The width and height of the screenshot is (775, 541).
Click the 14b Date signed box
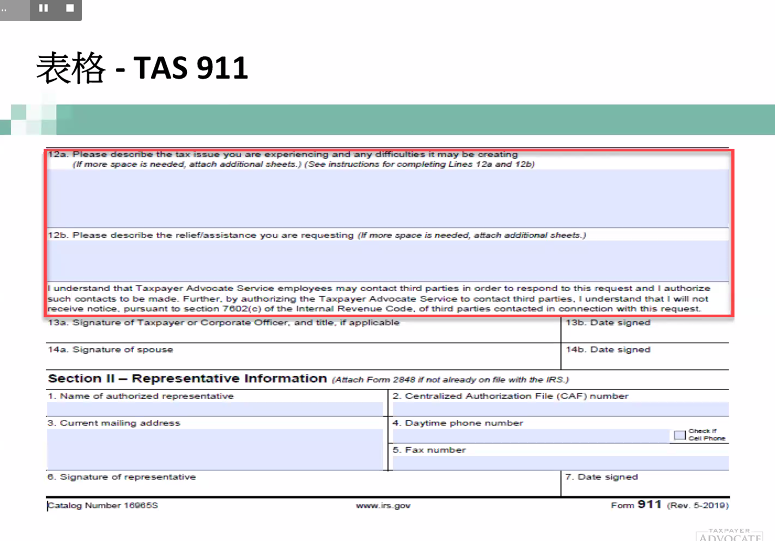pos(645,357)
